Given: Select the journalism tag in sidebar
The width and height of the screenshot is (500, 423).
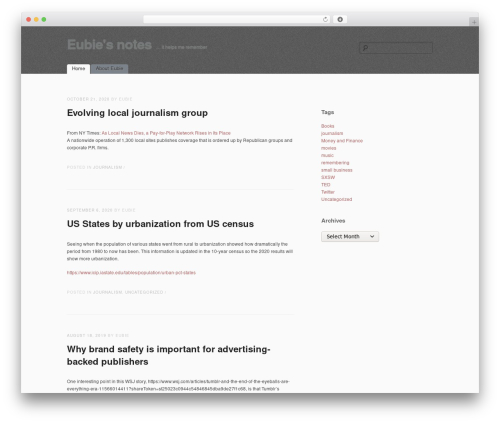Looking at the screenshot, I should click(x=332, y=133).
